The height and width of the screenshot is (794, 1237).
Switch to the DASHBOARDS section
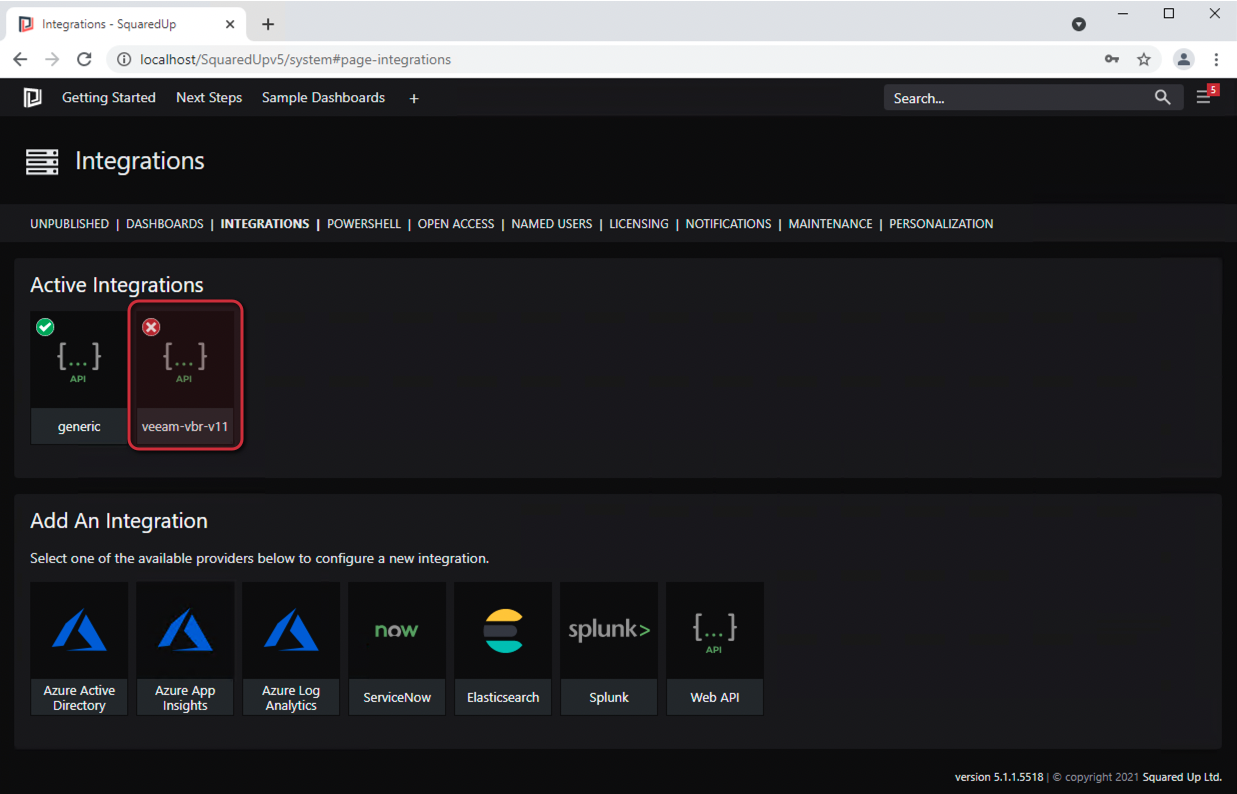(x=165, y=224)
